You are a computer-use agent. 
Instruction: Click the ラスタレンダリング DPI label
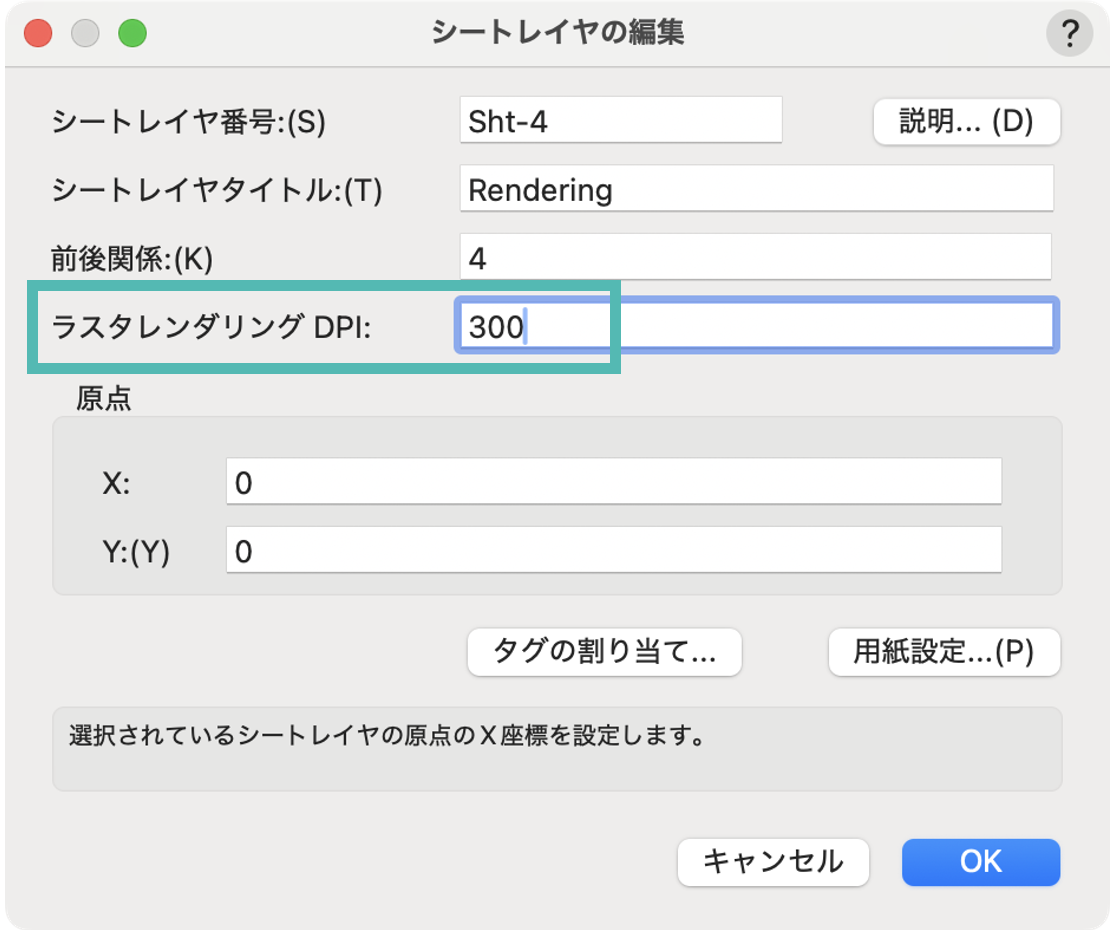(211, 327)
